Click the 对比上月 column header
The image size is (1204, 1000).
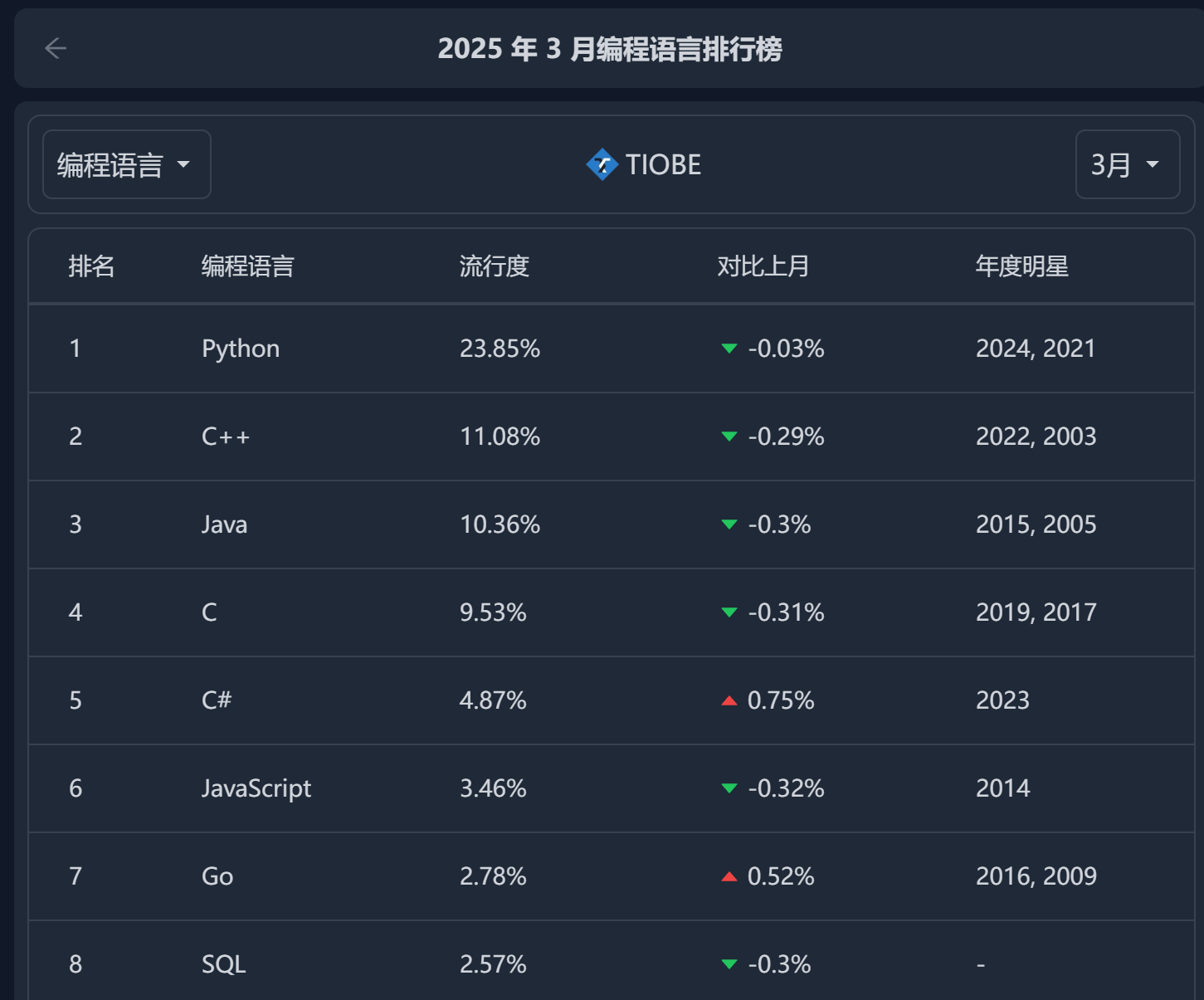[763, 266]
